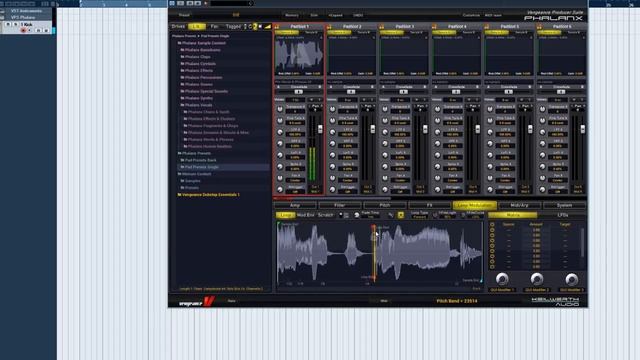The height and width of the screenshot is (360, 640).
Task: Click the PadSlot 2 volume fader handle
Action: tap(373, 129)
